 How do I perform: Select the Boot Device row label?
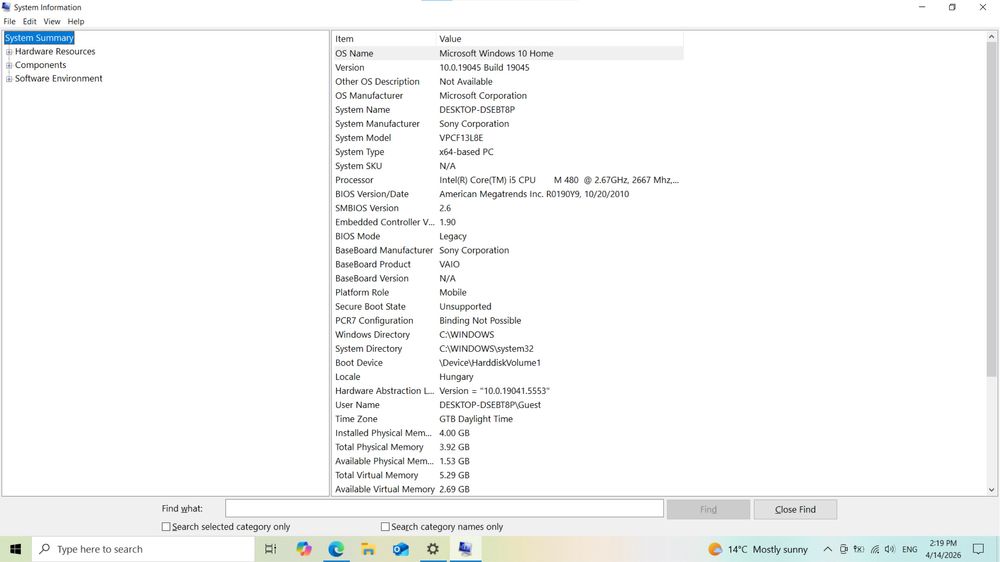[359, 362]
